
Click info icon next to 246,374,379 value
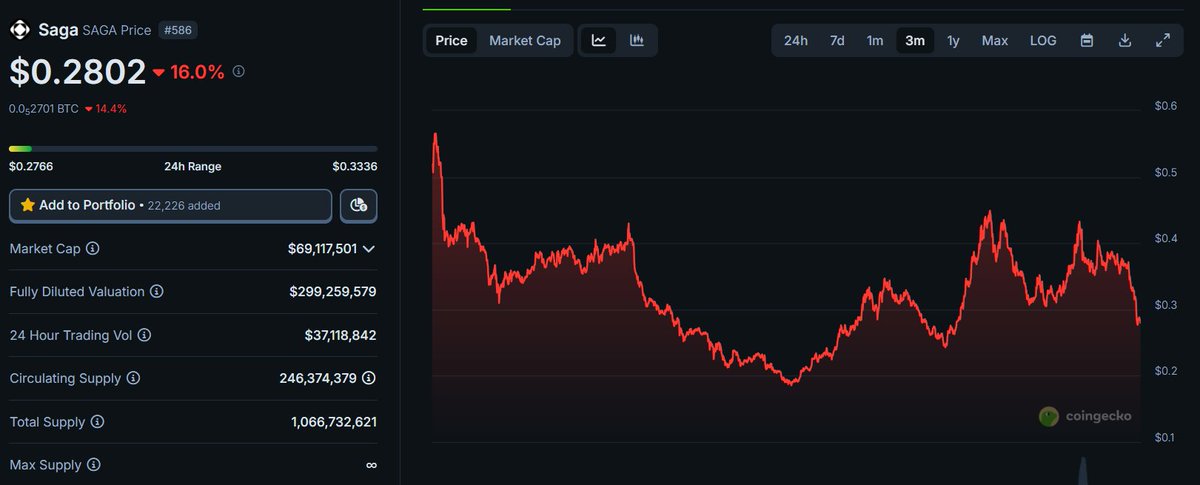click(369, 378)
